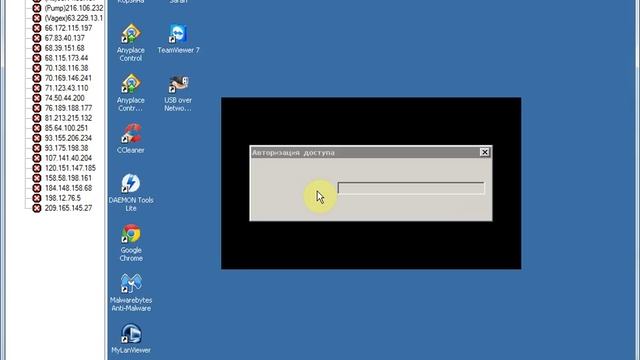Open the truncated Anyplace Contr... shortcut
Screen dimensions: 640x360
coord(131,93)
